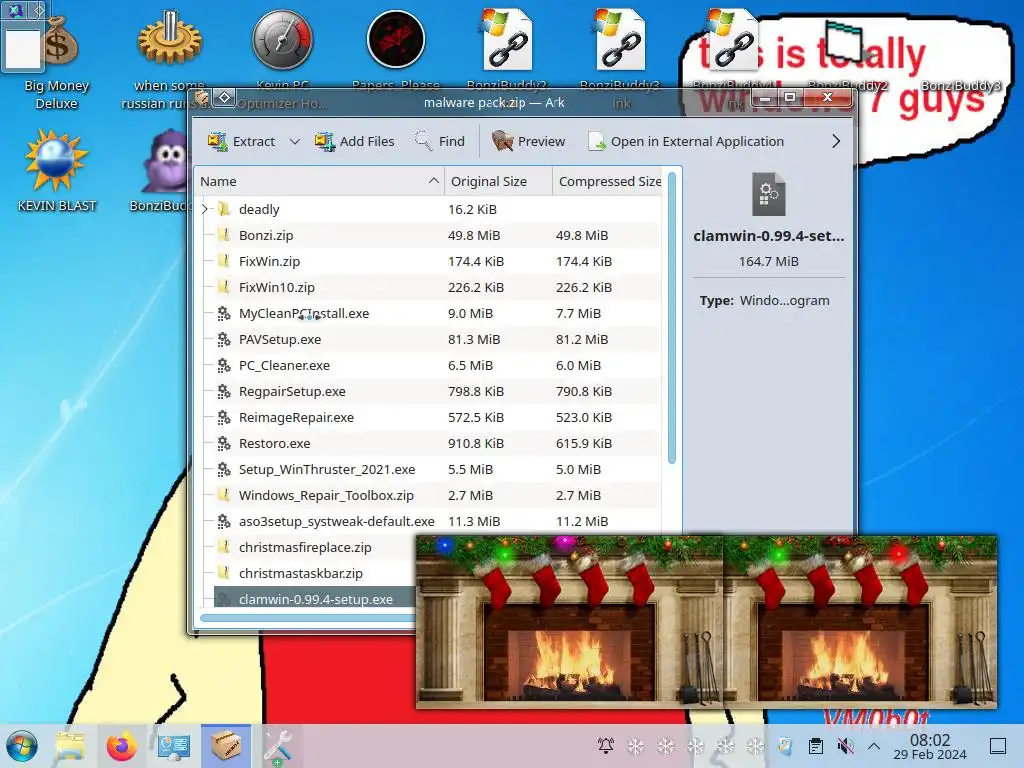Image resolution: width=1024 pixels, height=768 pixels.
Task: Select the deadly folder name
Action: (x=259, y=209)
